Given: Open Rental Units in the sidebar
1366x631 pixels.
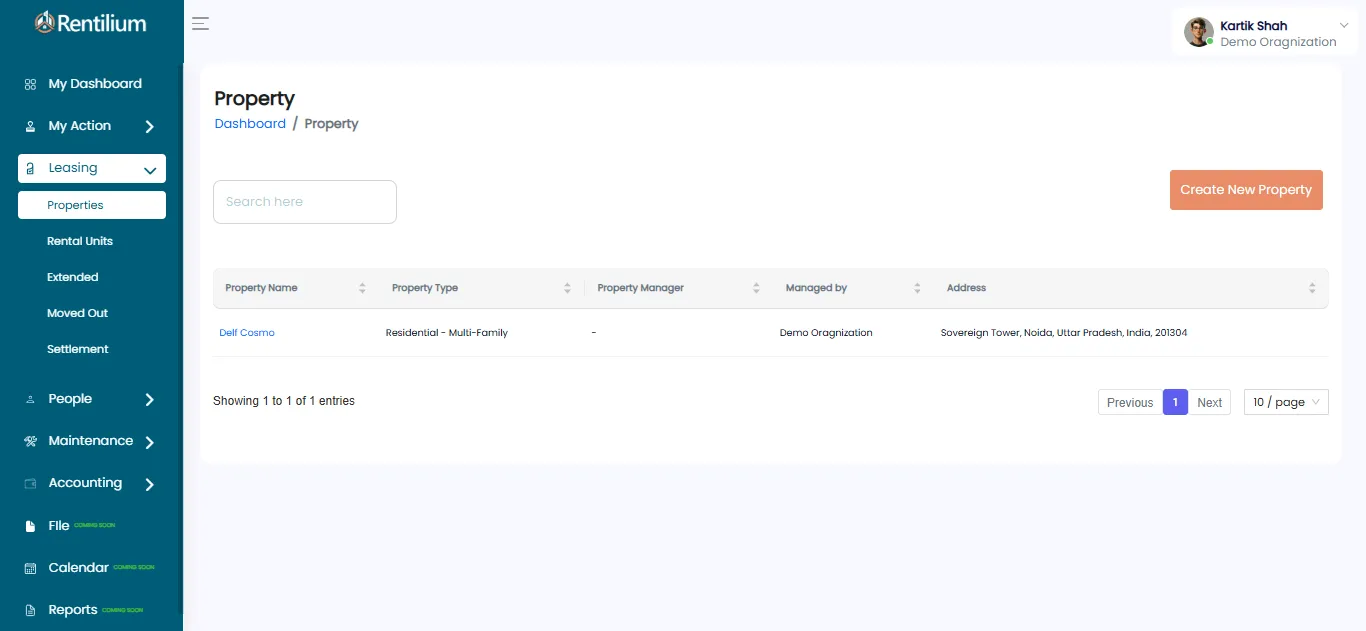Looking at the screenshot, I should (x=80, y=241).
